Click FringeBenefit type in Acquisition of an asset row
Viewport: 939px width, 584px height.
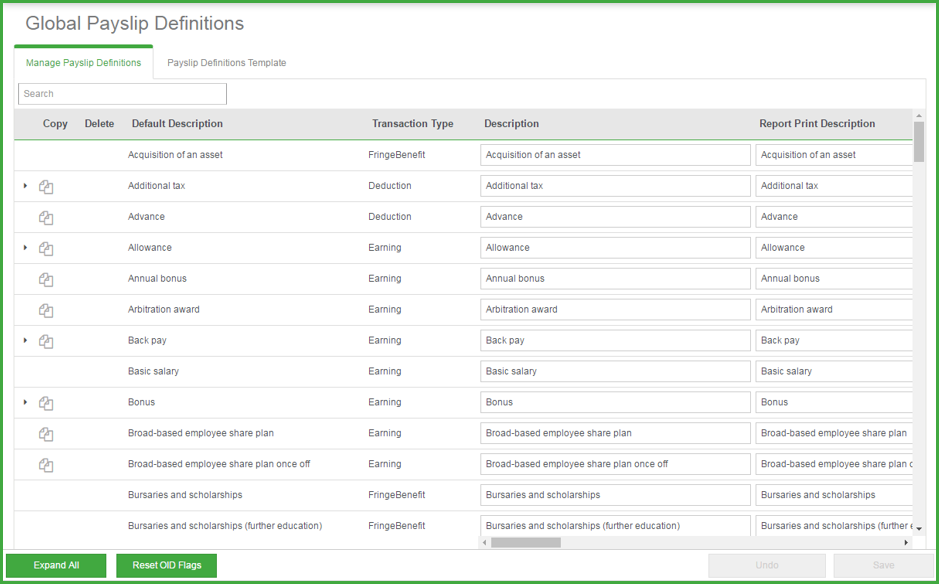pos(396,155)
